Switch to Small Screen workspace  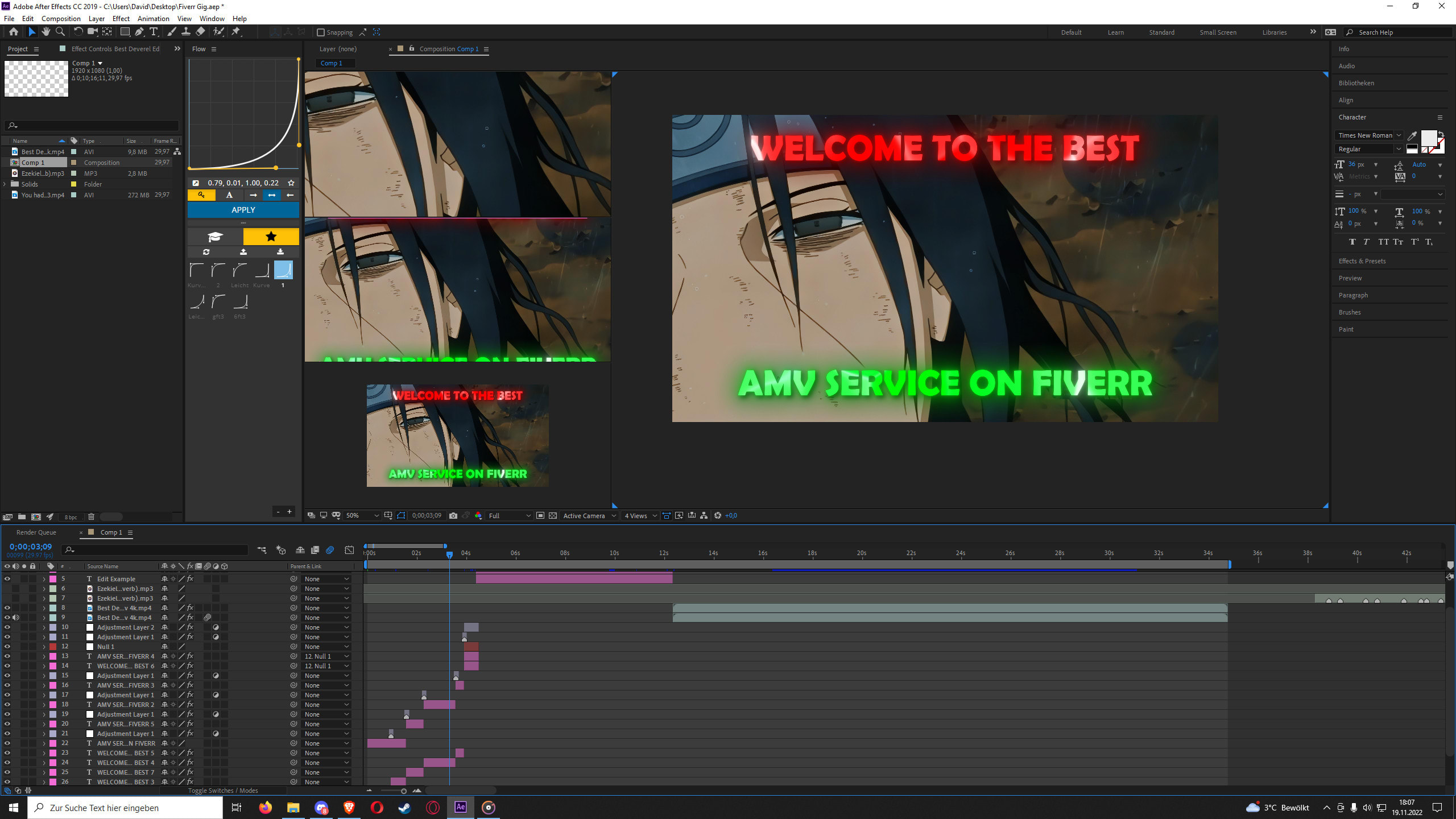[1218, 32]
